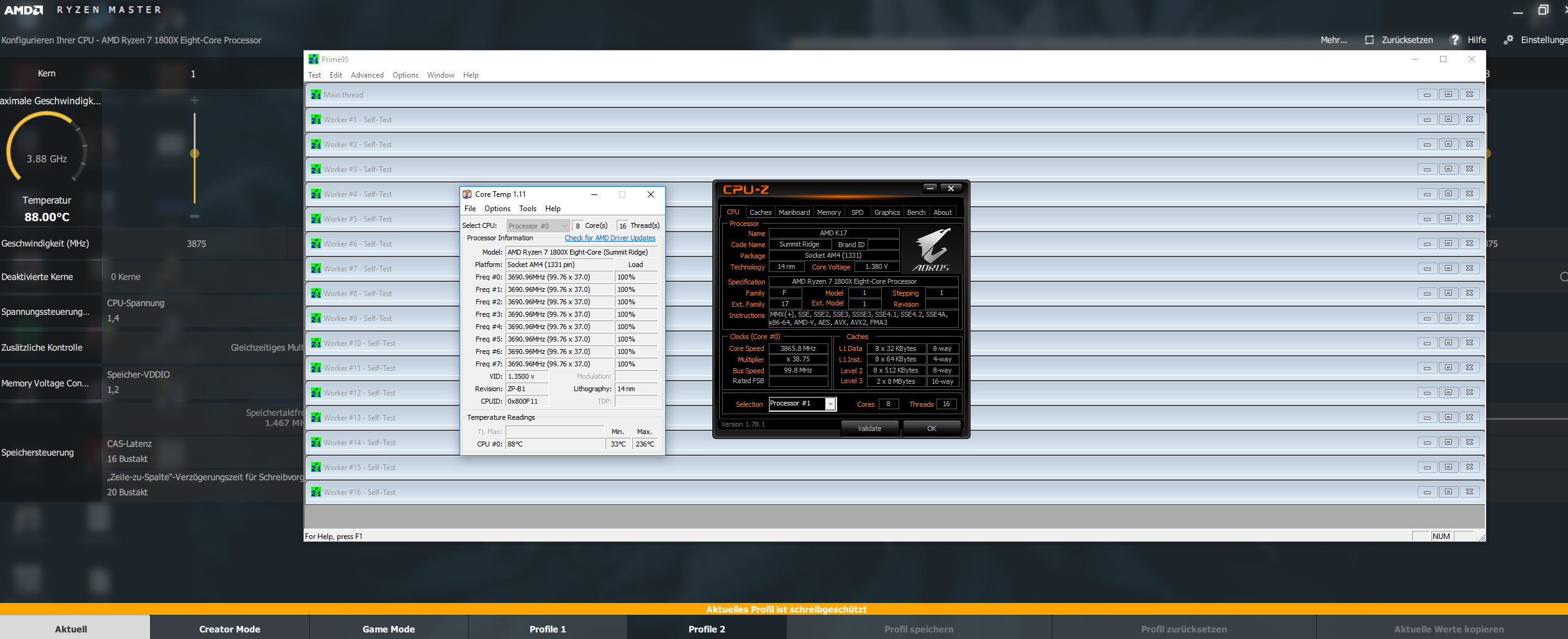This screenshot has width=1568, height=639.
Task: Open the Help menu in Prime95
Action: [471, 75]
